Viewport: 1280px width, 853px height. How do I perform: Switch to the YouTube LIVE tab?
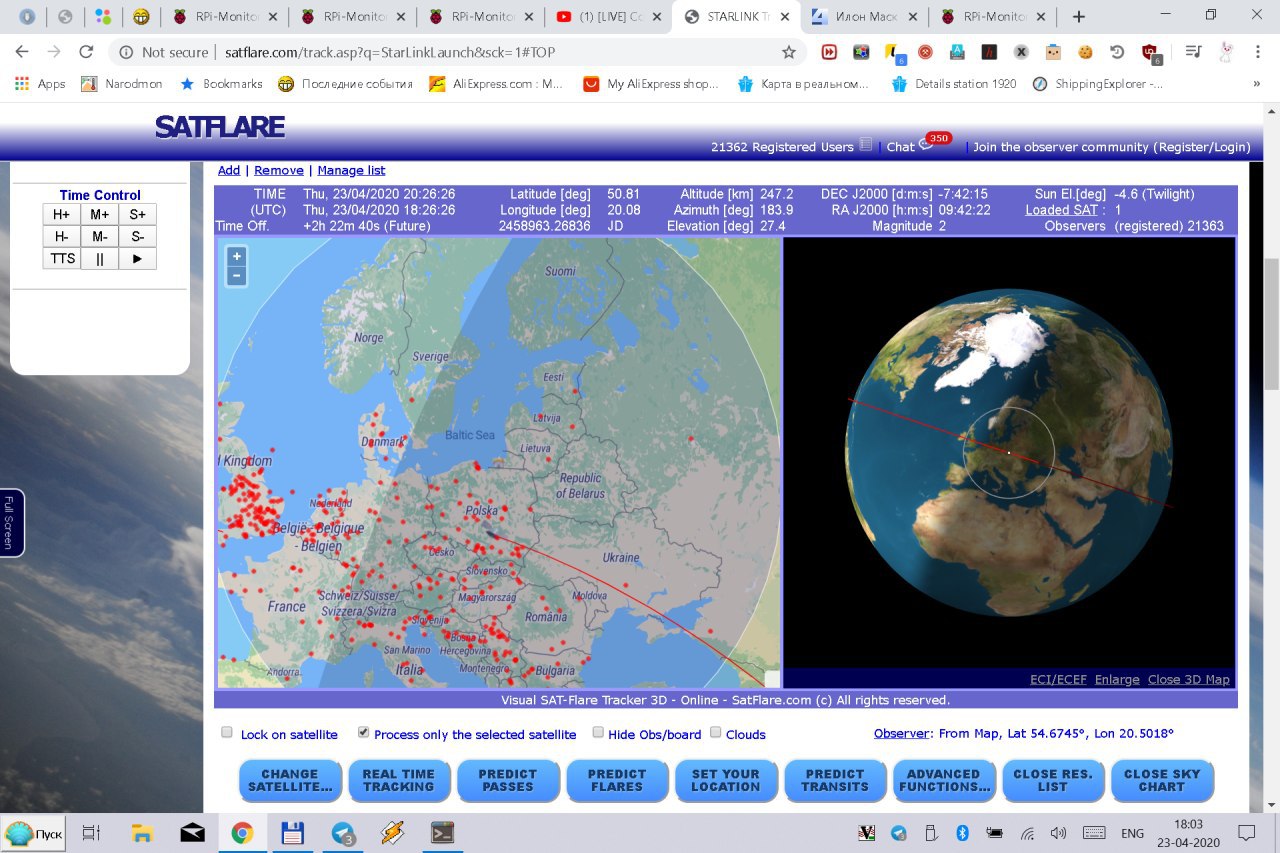click(610, 17)
